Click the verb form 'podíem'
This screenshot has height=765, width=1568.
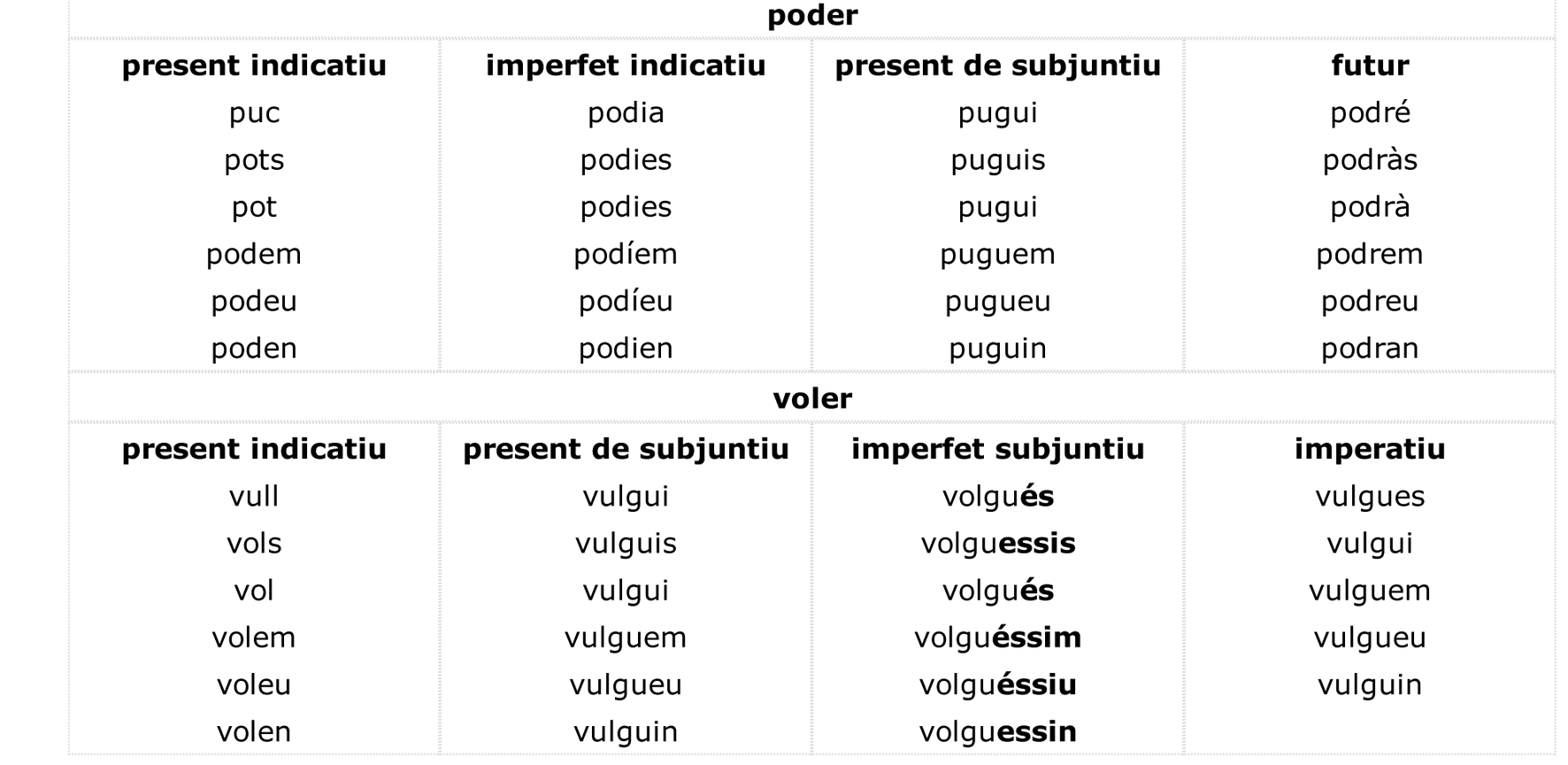626,254
